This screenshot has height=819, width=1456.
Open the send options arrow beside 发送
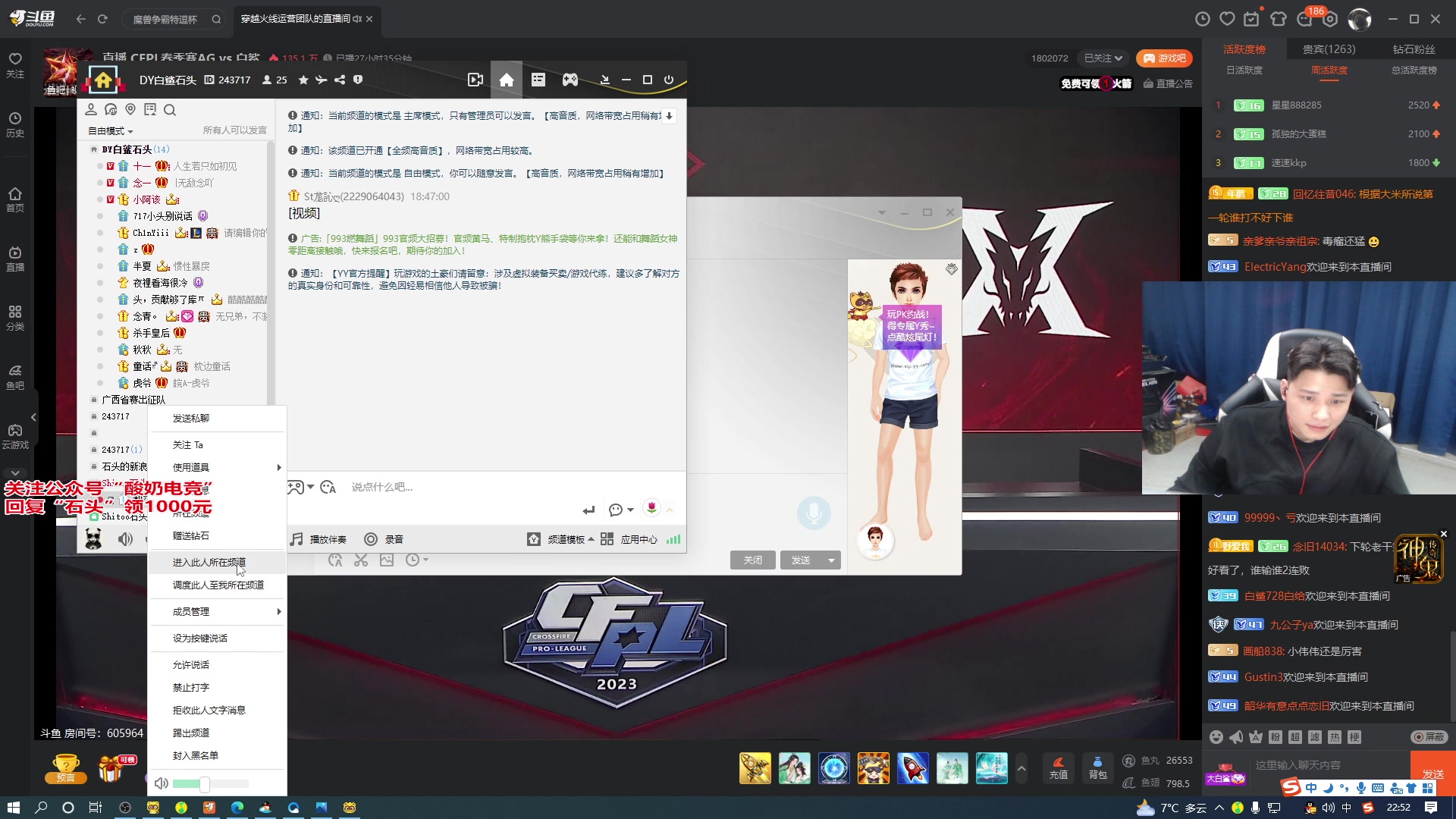coord(831,560)
